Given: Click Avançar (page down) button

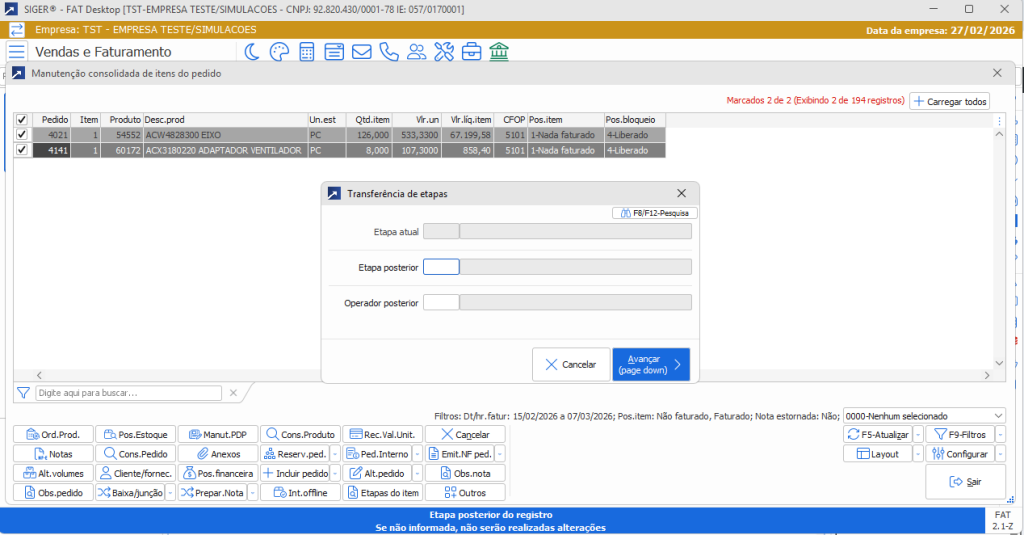Looking at the screenshot, I should [651, 365].
